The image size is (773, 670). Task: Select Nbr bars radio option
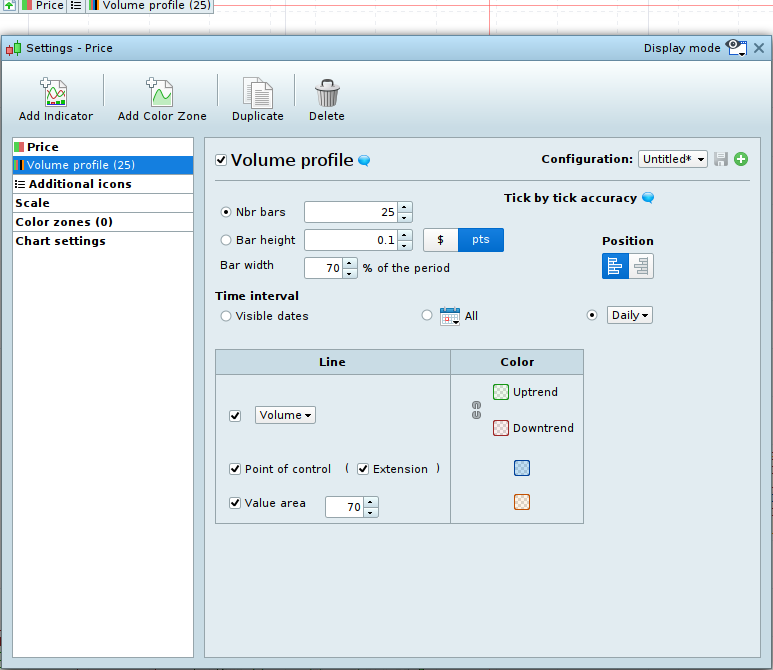point(226,212)
